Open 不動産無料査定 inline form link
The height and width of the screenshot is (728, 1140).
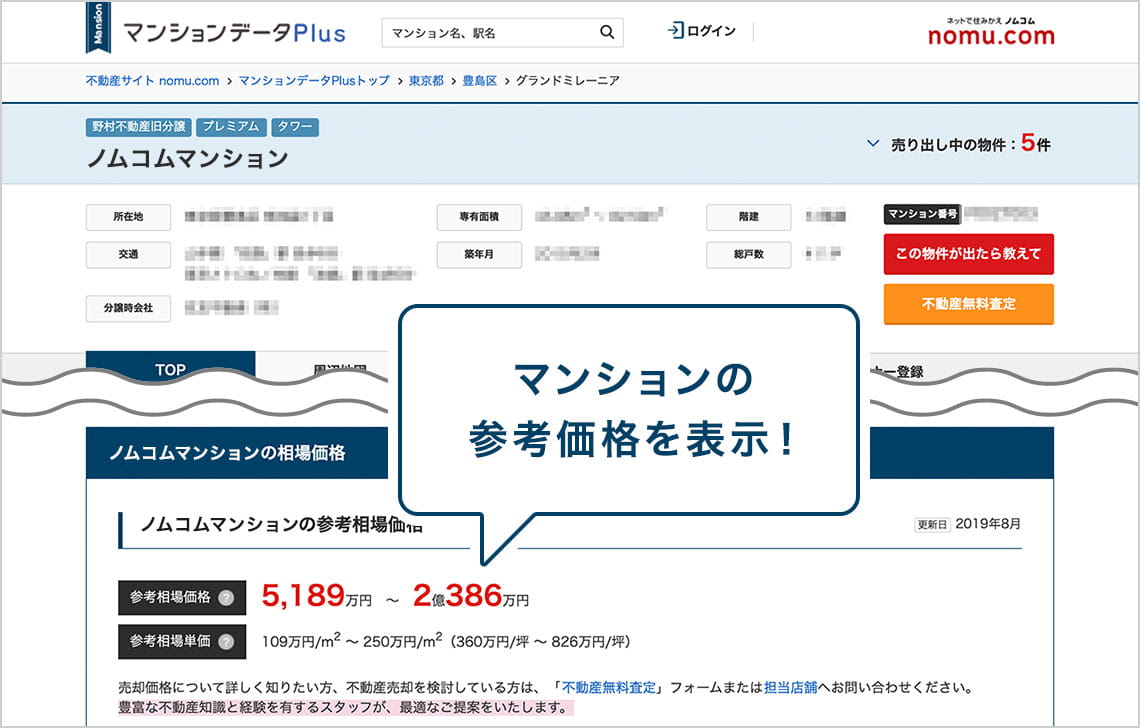(609, 687)
